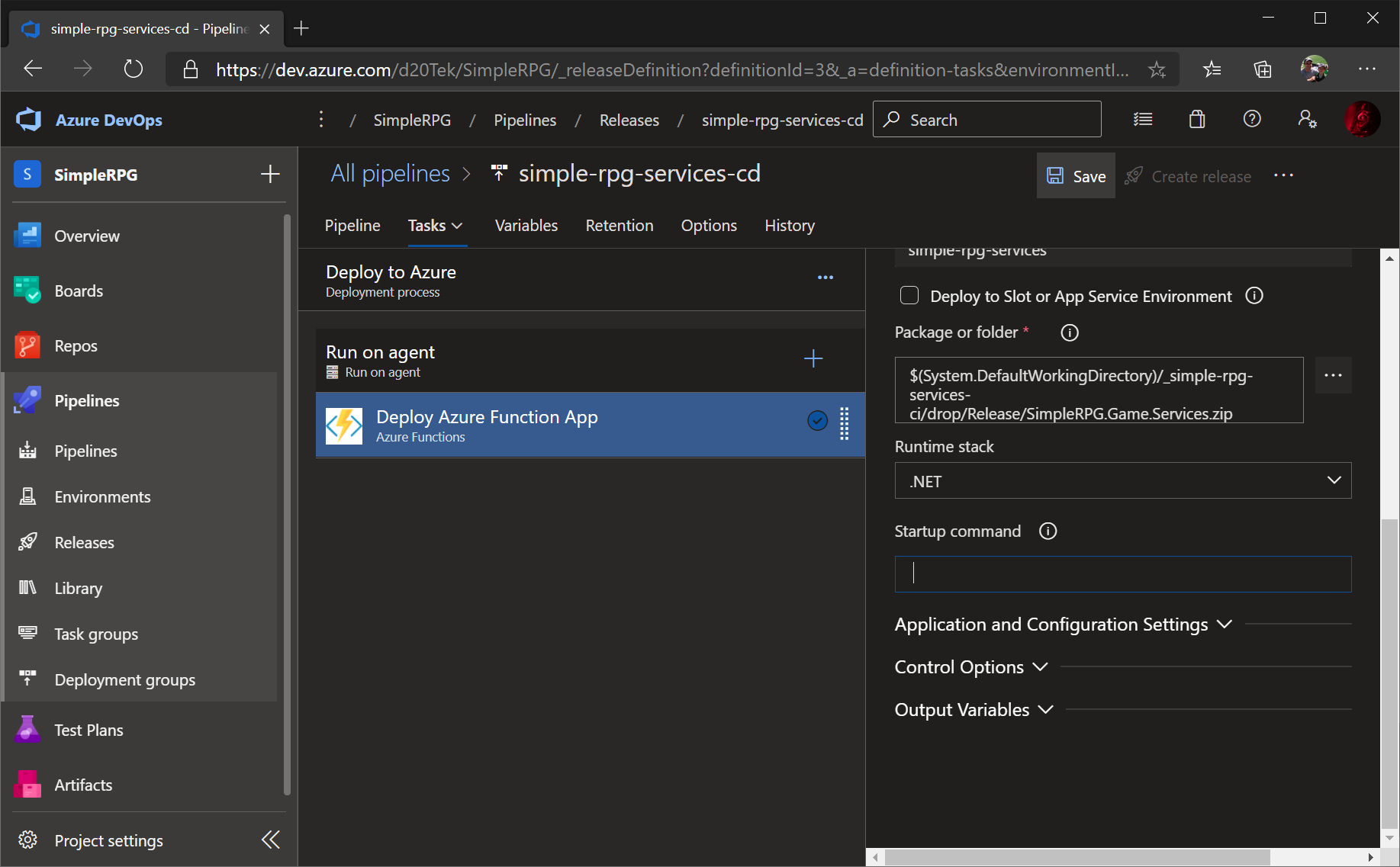The width and height of the screenshot is (1400, 867).
Task: Open the Tasks tab dropdown
Action: tap(436, 226)
